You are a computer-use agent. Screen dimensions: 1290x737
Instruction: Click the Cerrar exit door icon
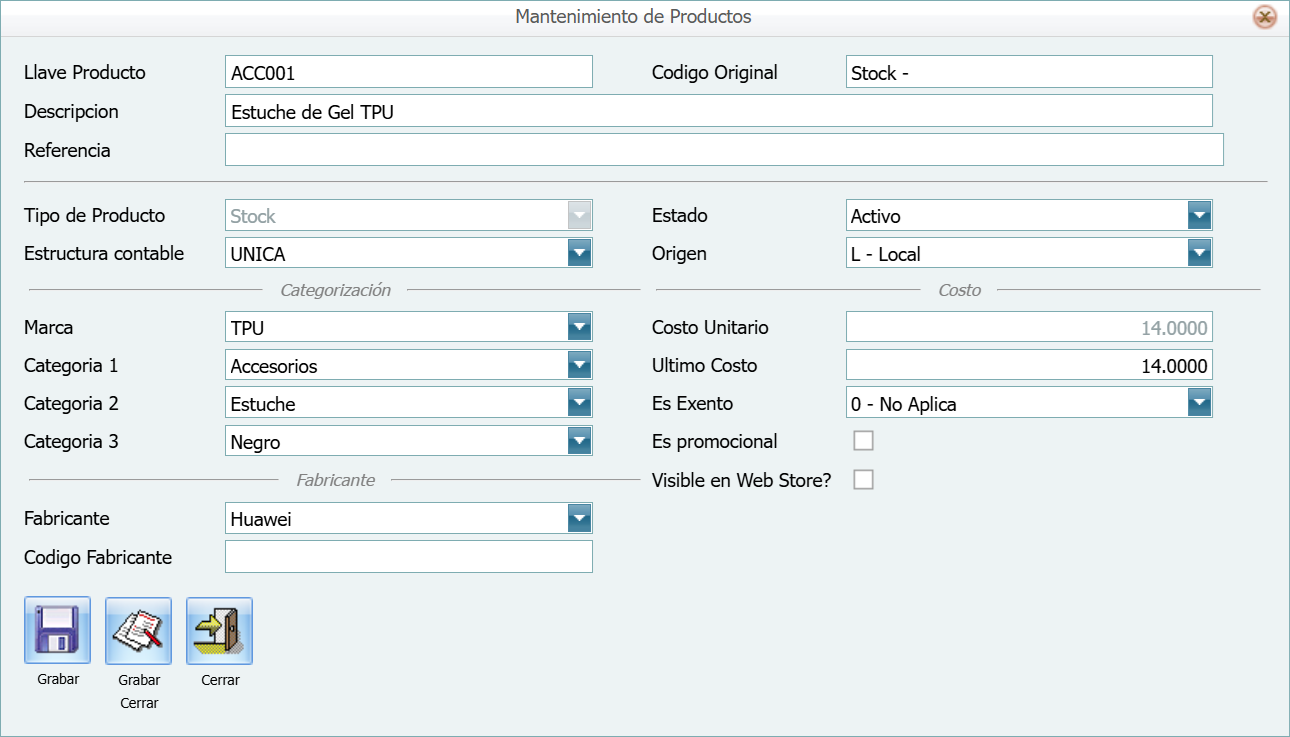(x=219, y=631)
